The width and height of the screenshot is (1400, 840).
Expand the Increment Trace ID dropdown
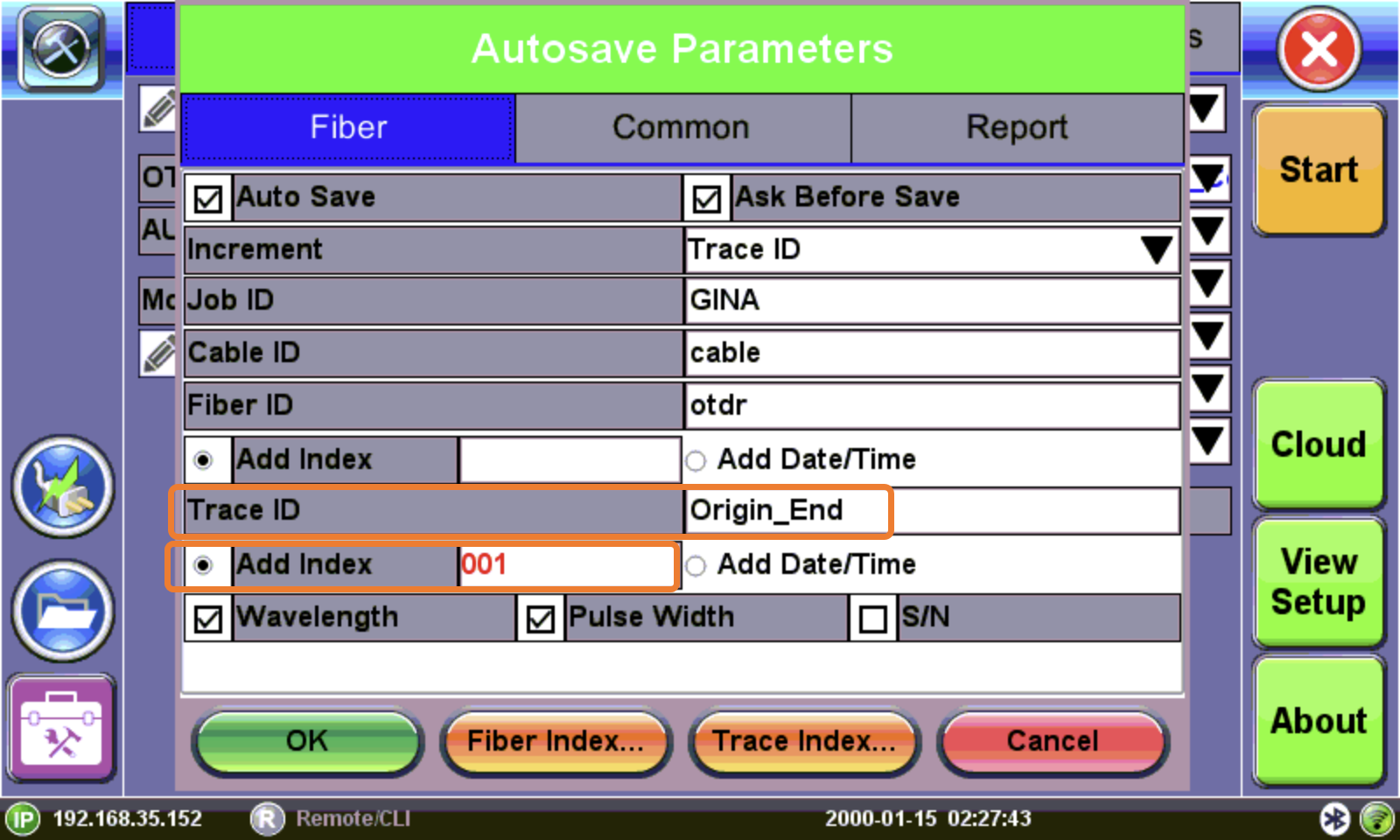1155,250
